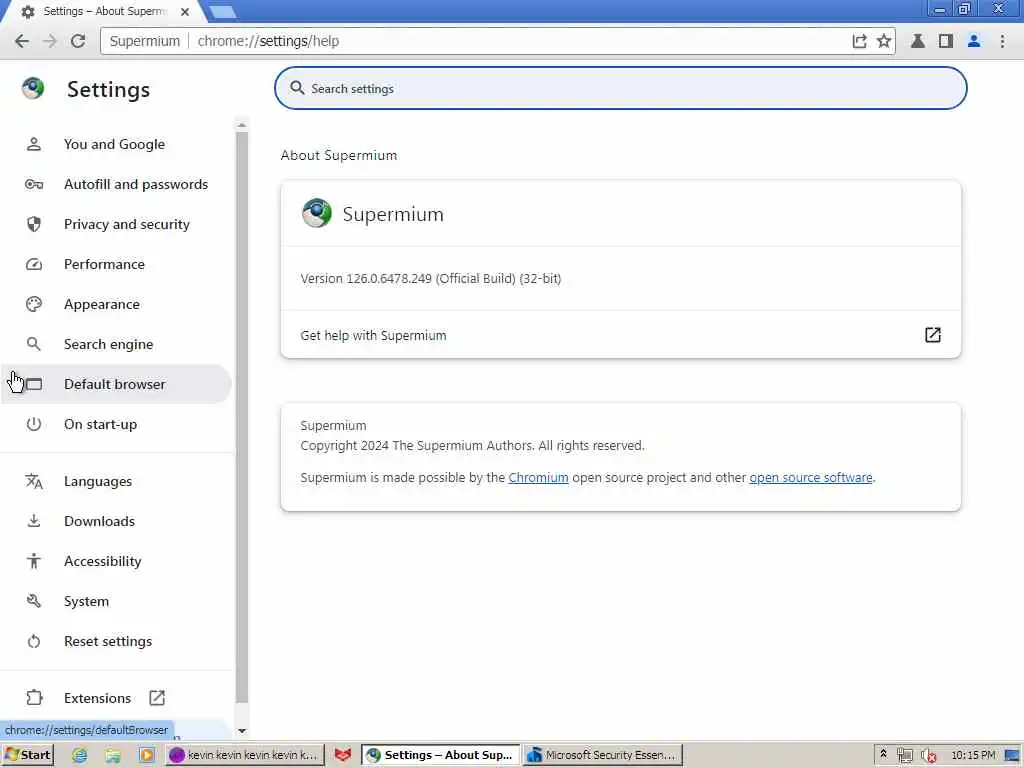Screen dimensions: 1024x768
Task: Select the Settings – About Supermium tab
Action: pos(104,12)
